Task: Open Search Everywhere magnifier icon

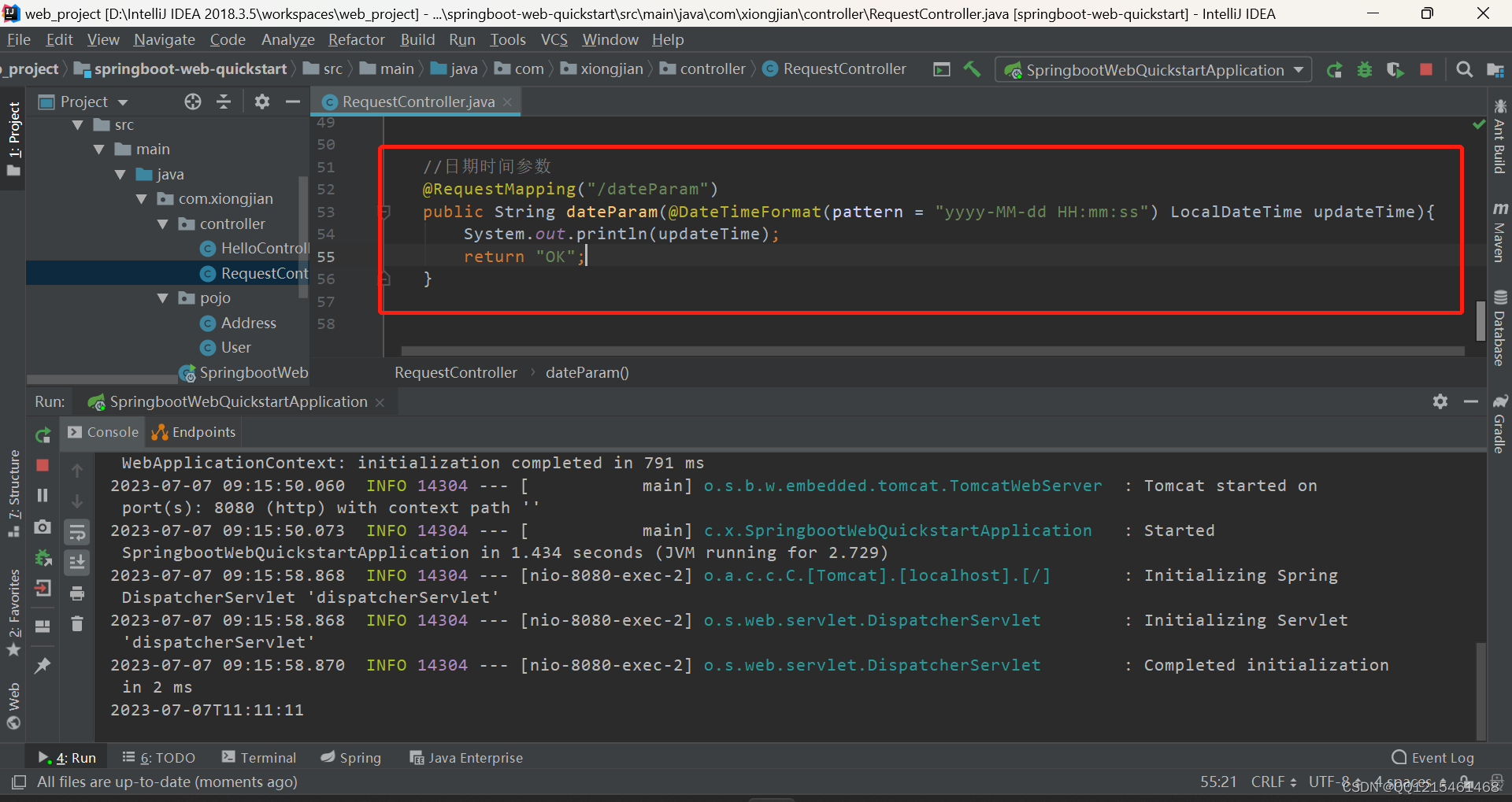Action: pos(1464,70)
